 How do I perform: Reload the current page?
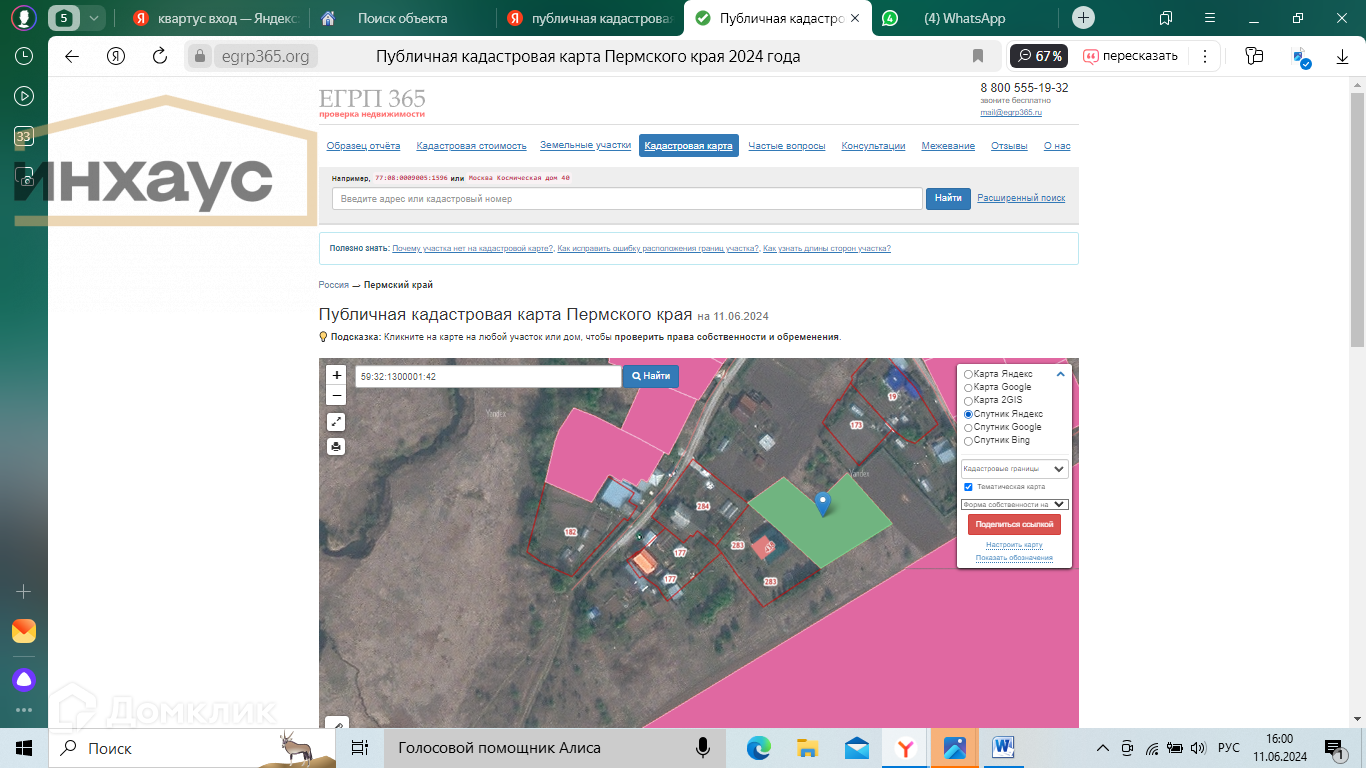160,56
